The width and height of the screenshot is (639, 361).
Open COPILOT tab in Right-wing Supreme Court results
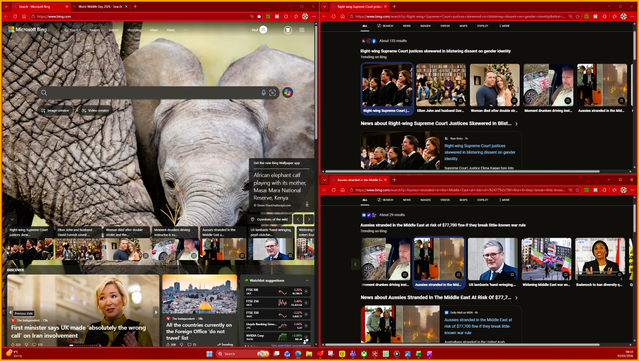pos(483,26)
